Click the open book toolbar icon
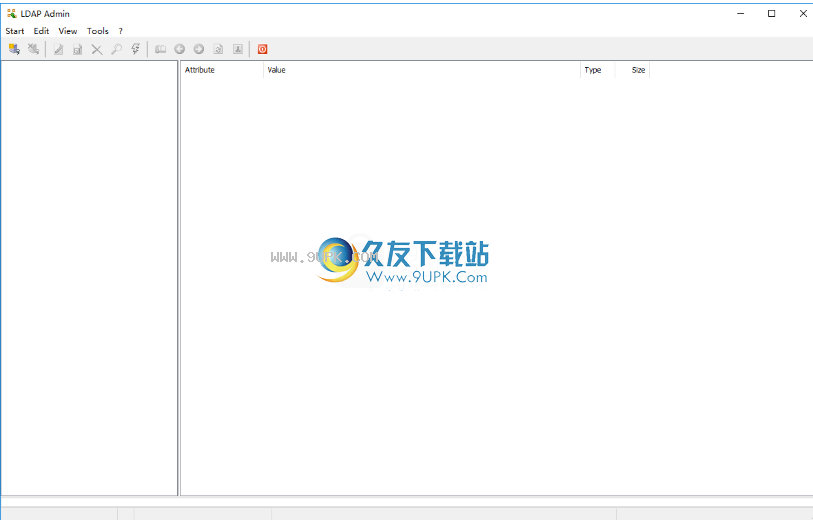The image size is (813, 520). point(160,49)
